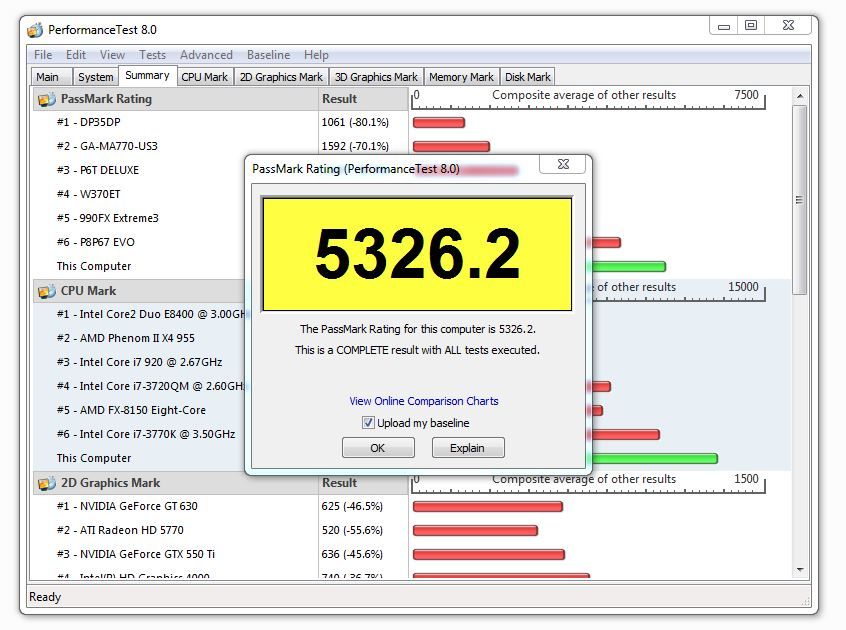Switch to the Disk Mark tab
The width and height of the screenshot is (846, 630).
(x=528, y=77)
